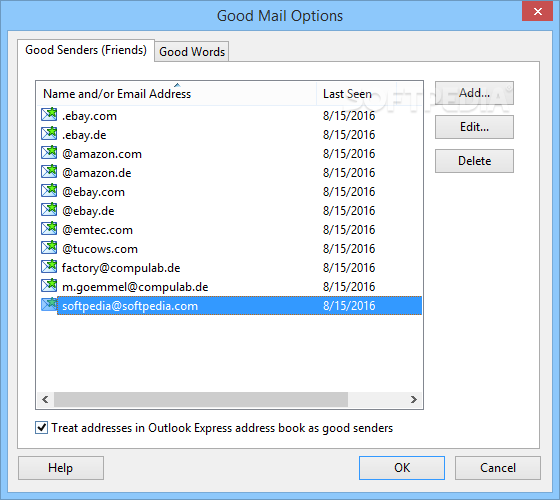
Task: Select the .ebay.com sender row
Action: point(229,116)
